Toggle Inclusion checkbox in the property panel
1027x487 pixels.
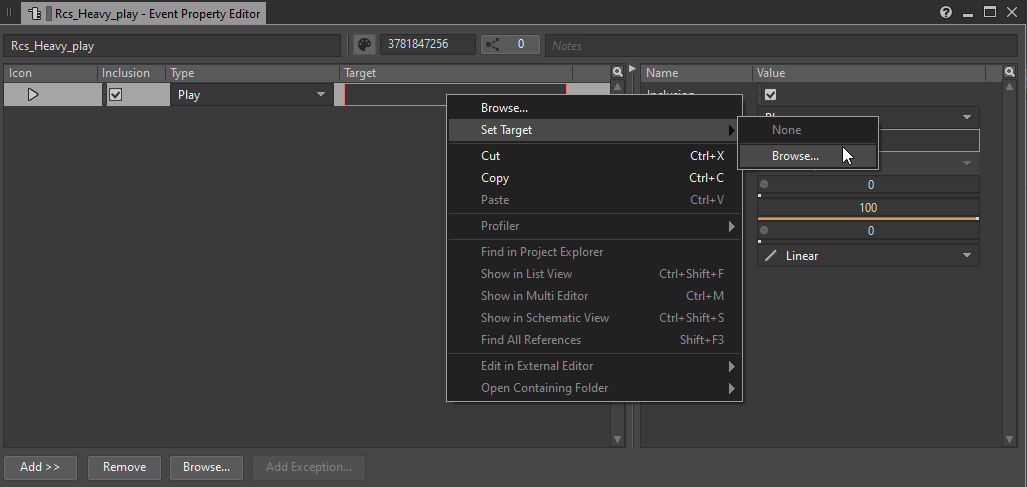pos(770,95)
